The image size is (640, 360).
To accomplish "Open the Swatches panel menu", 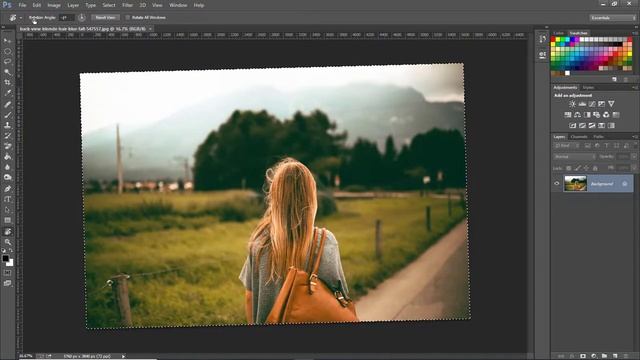I will (635, 33).
